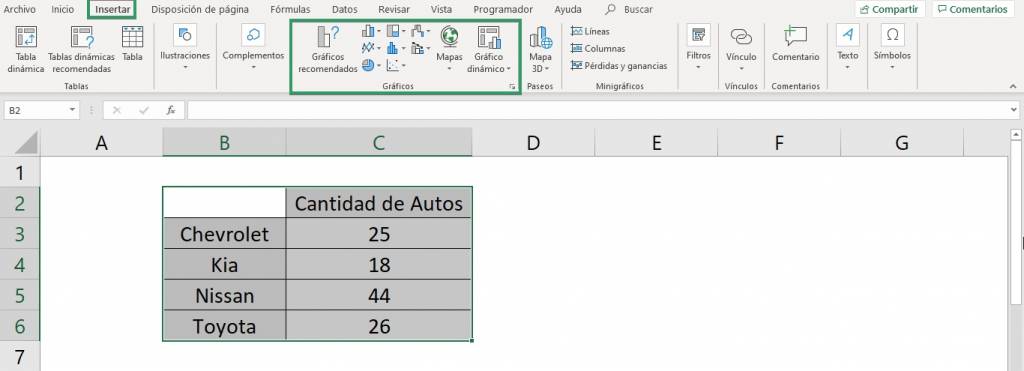Click the vertical scrollbar up arrow
Viewport: 1024px width, 371px height.
[x=1016, y=135]
